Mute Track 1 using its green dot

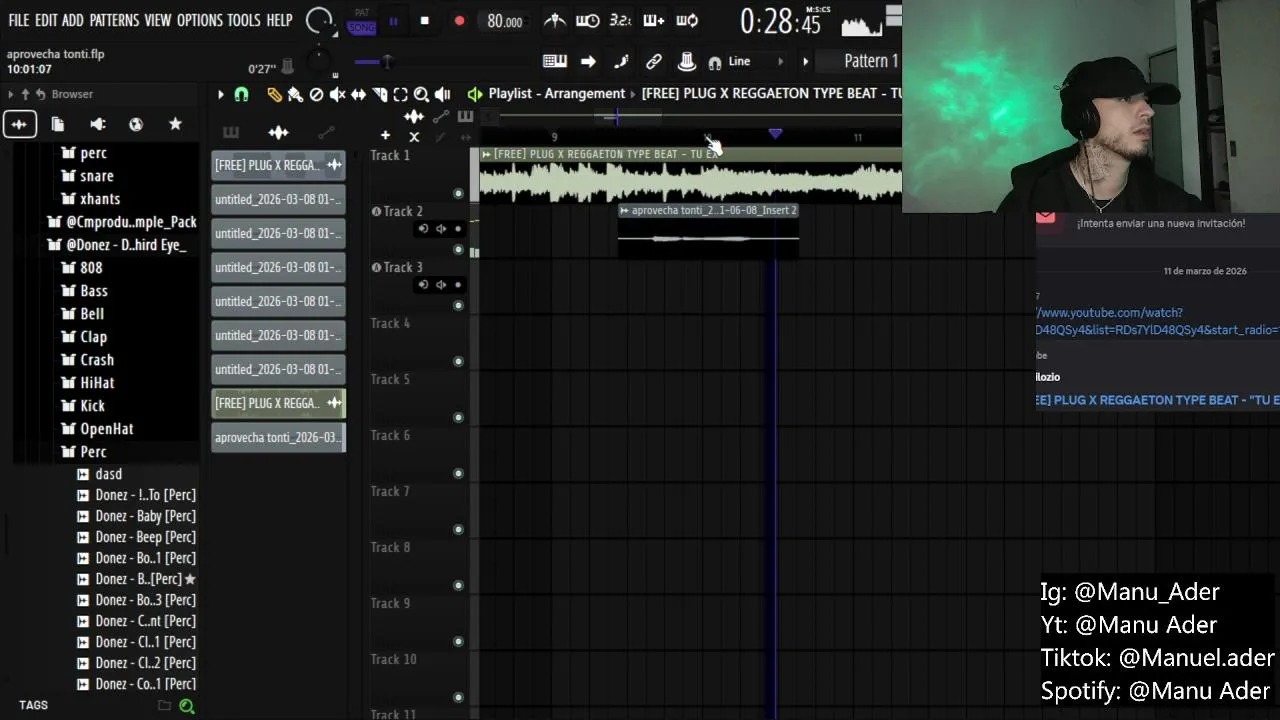pyautogui.click(x=458, y=193)
